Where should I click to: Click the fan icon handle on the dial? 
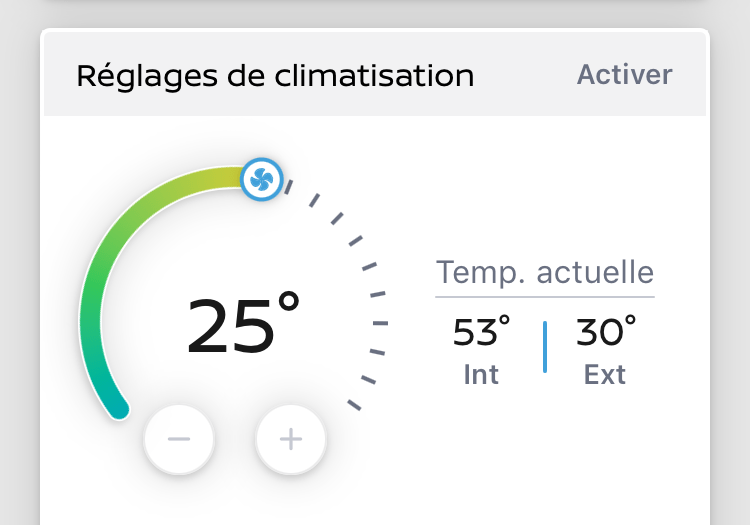[261, 179]
